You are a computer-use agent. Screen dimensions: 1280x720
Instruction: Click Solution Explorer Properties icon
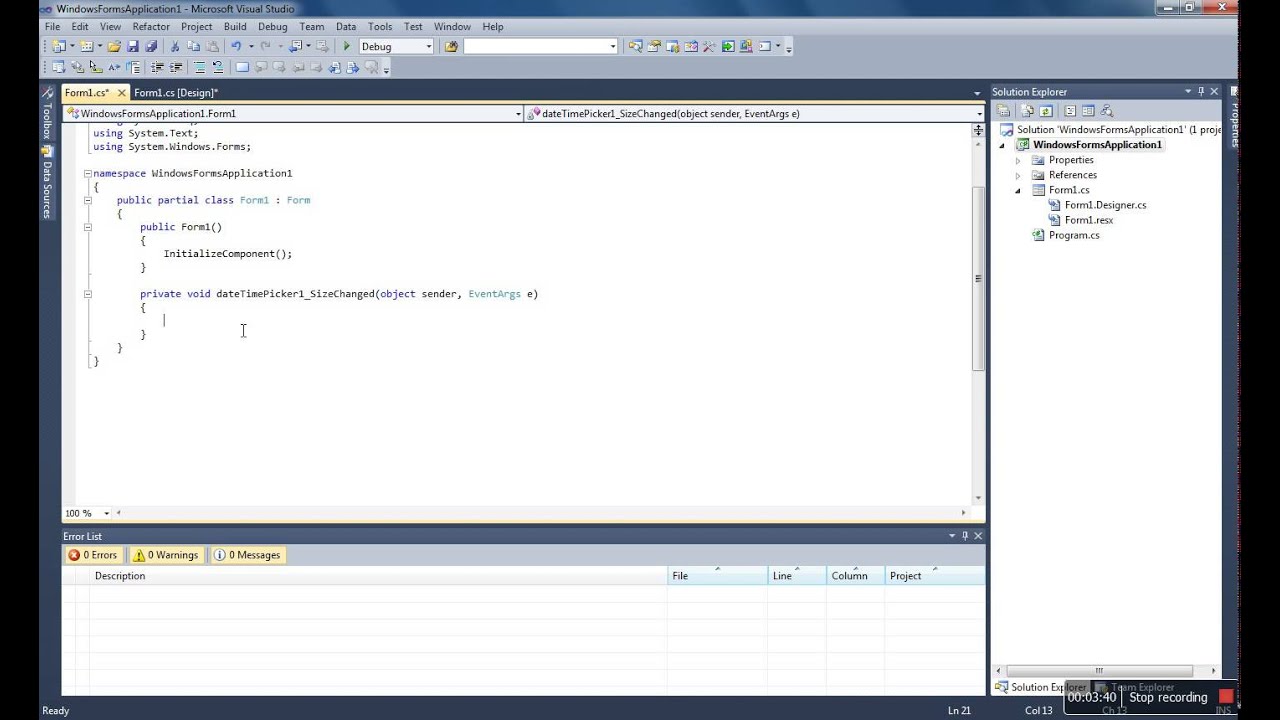click(1003, 111)
